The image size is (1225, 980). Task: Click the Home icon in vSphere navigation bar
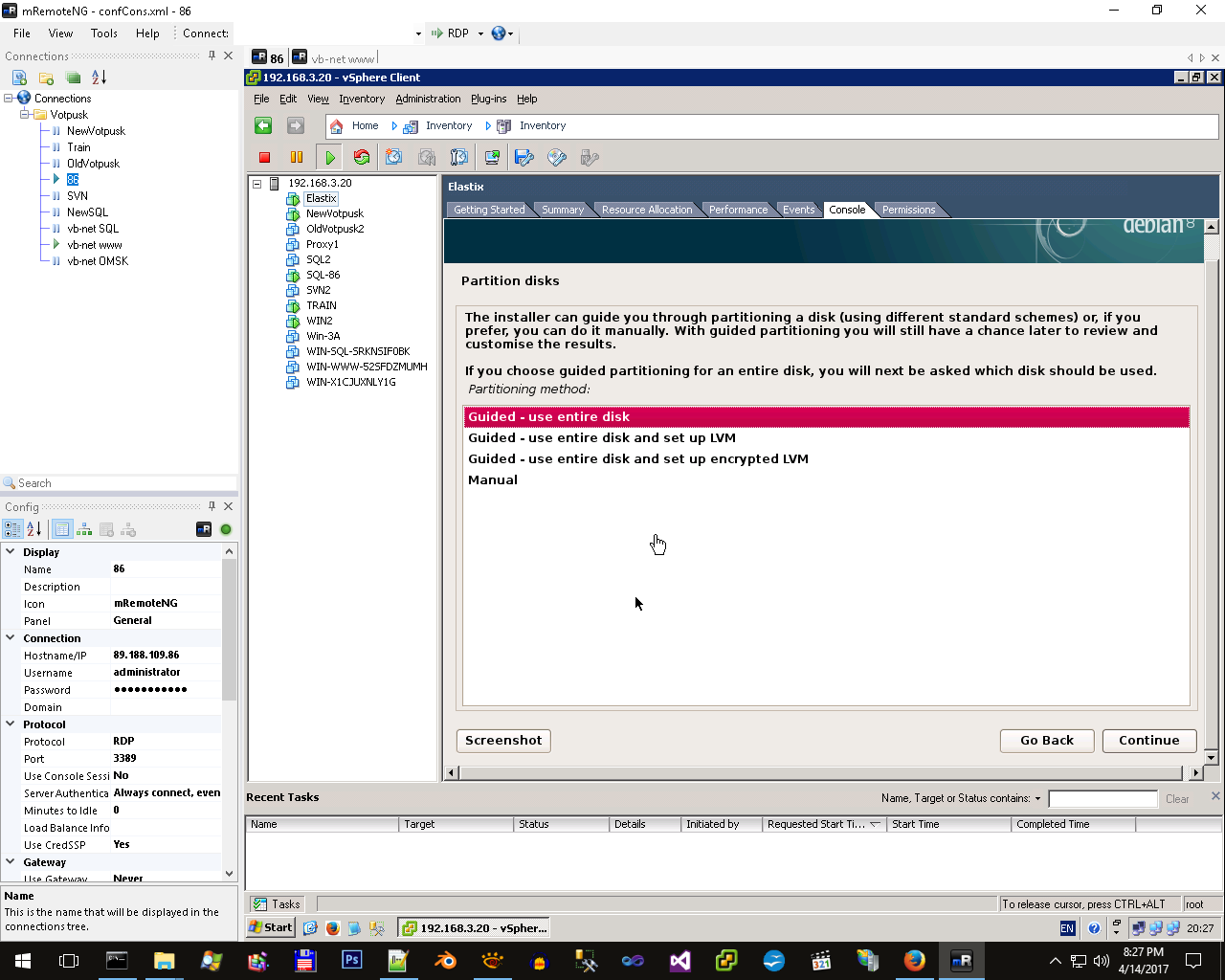coord(336,126)
